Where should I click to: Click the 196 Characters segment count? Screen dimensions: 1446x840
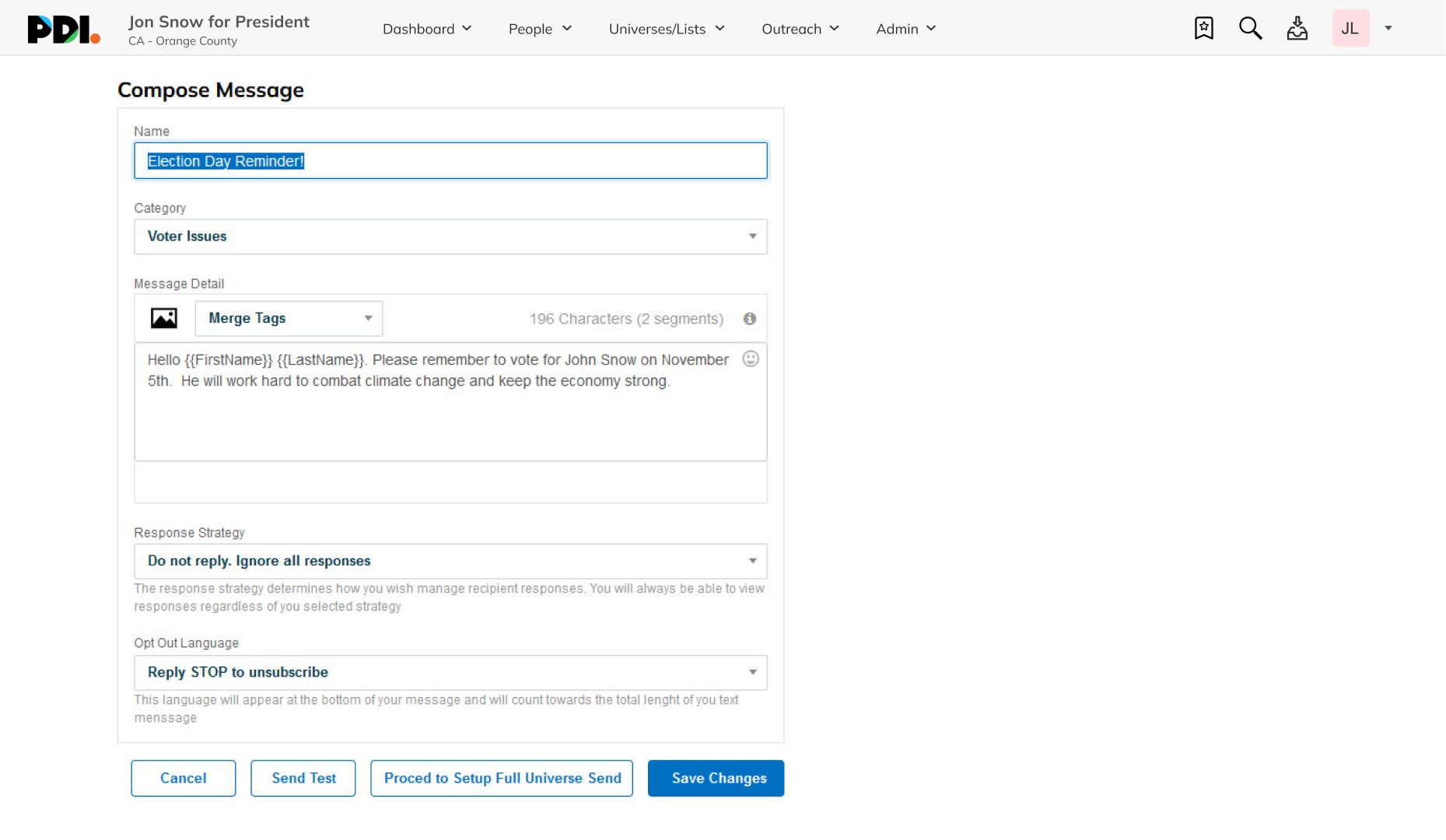click(x=626, y=319)
